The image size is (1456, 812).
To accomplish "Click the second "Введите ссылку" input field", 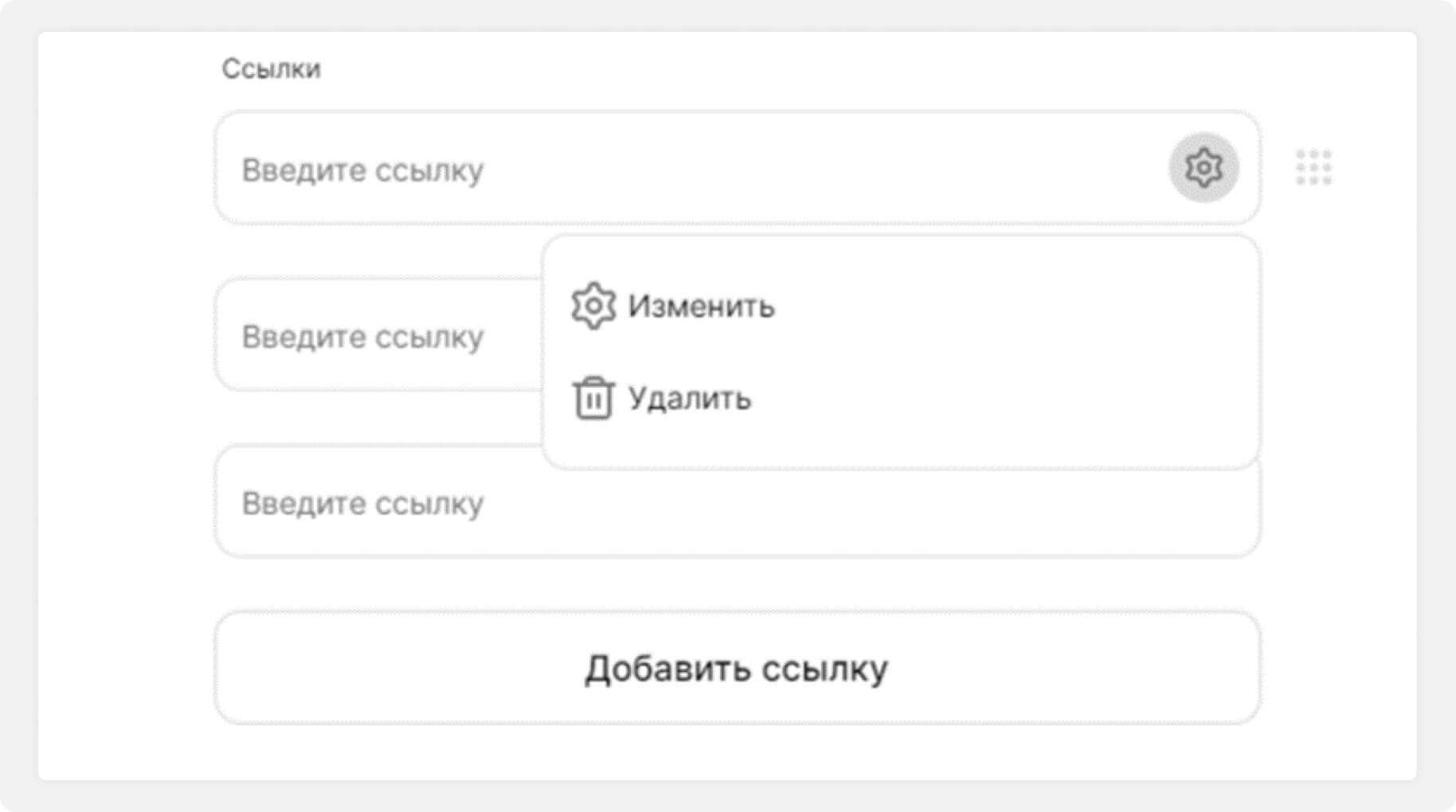I will click(374, 336).
